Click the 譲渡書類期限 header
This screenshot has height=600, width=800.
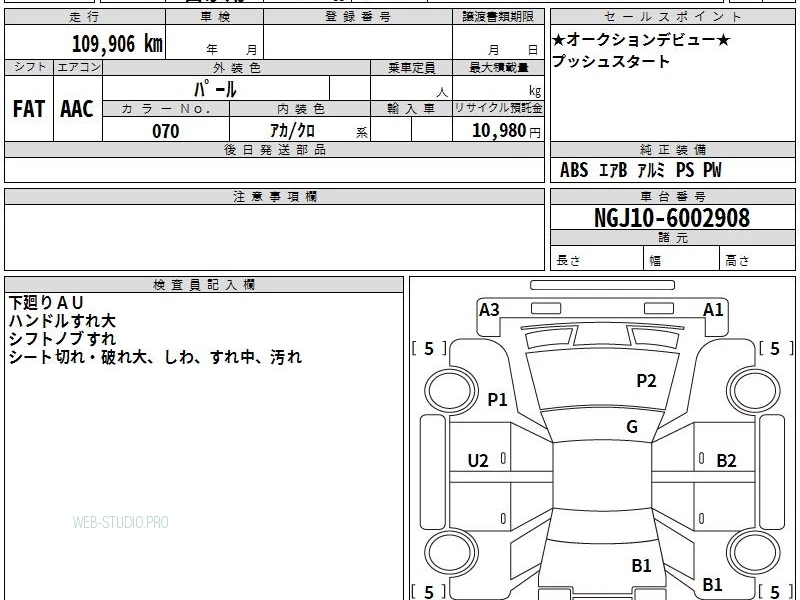(x=498, y=17)
